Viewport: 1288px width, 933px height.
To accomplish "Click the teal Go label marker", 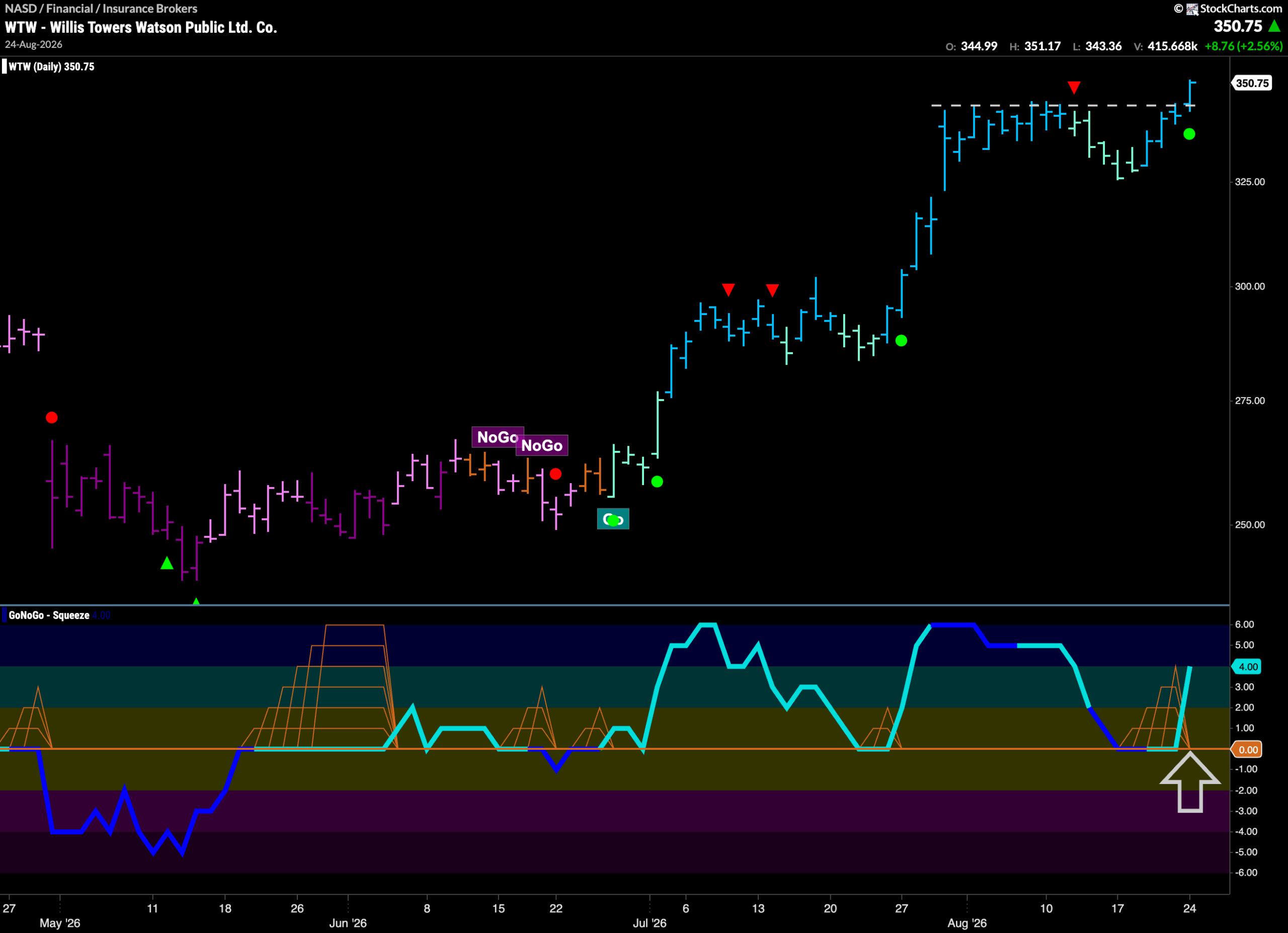I will tap(613, 519).
